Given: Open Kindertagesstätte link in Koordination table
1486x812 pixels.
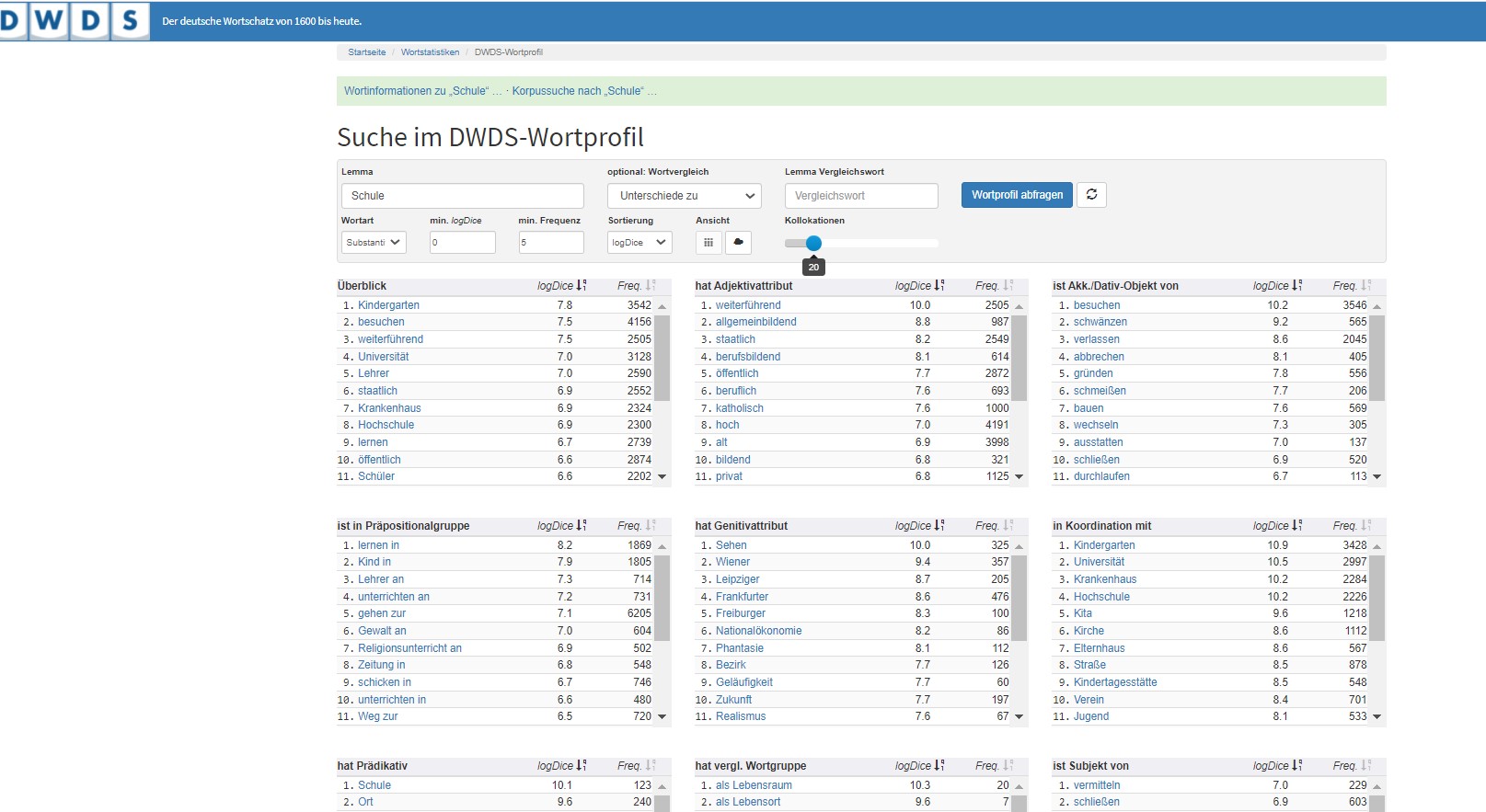Looking at the screenshot, I should click(1115, 682).
